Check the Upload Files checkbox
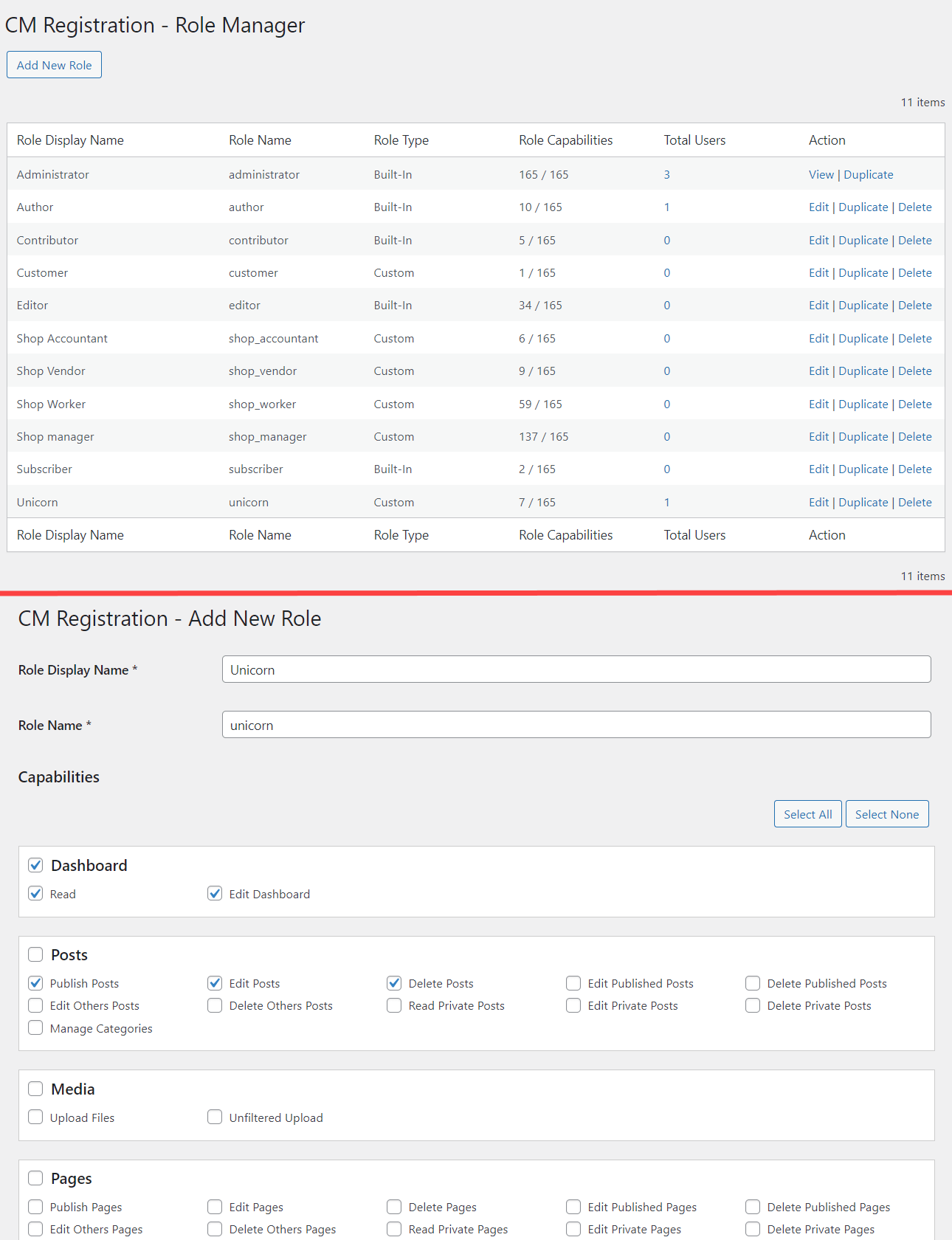Image resolution: width=952 pixels, height=1240 pixels. pyautogui.click(x=35, y=1117)
